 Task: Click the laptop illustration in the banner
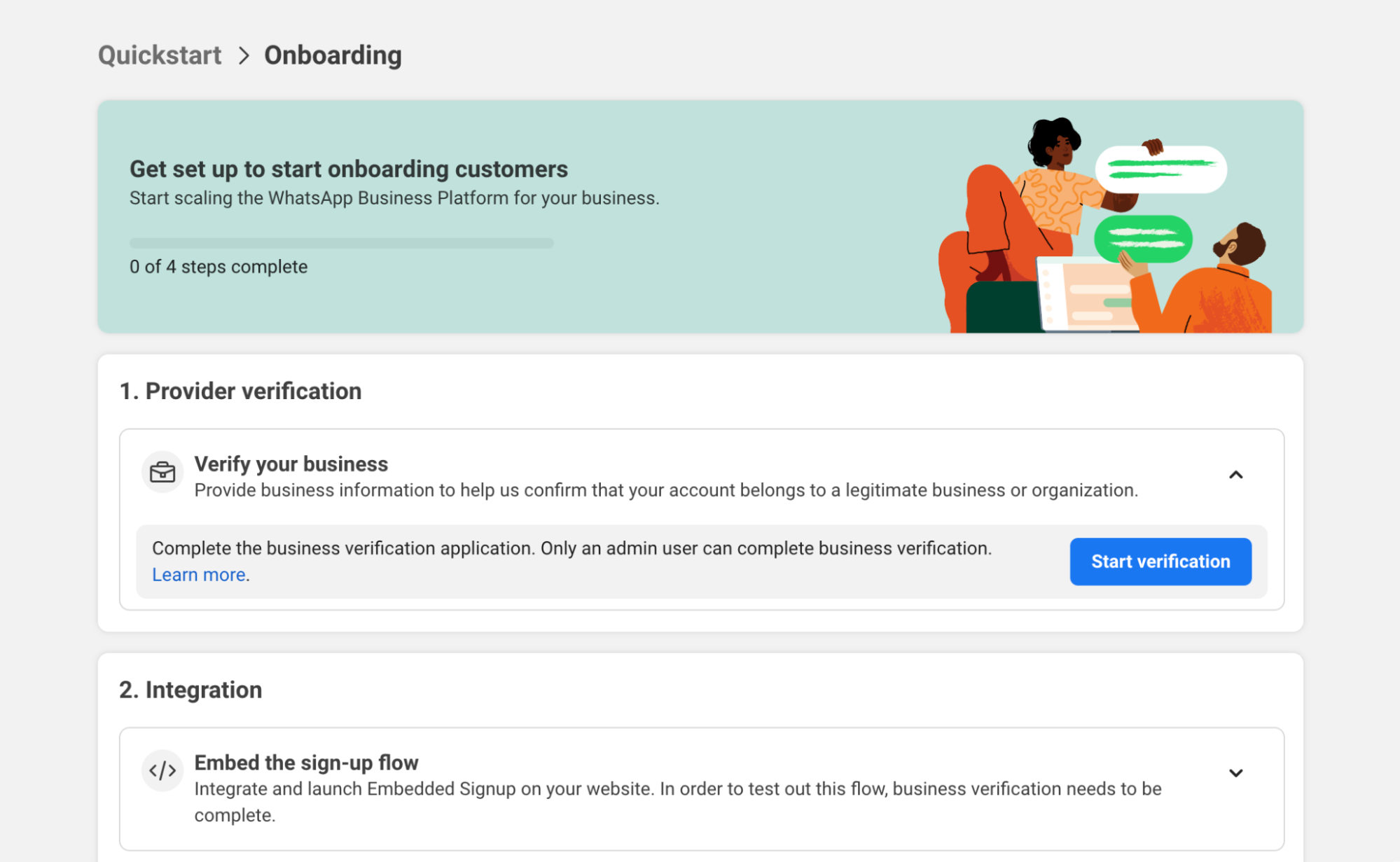point(1087,294)
